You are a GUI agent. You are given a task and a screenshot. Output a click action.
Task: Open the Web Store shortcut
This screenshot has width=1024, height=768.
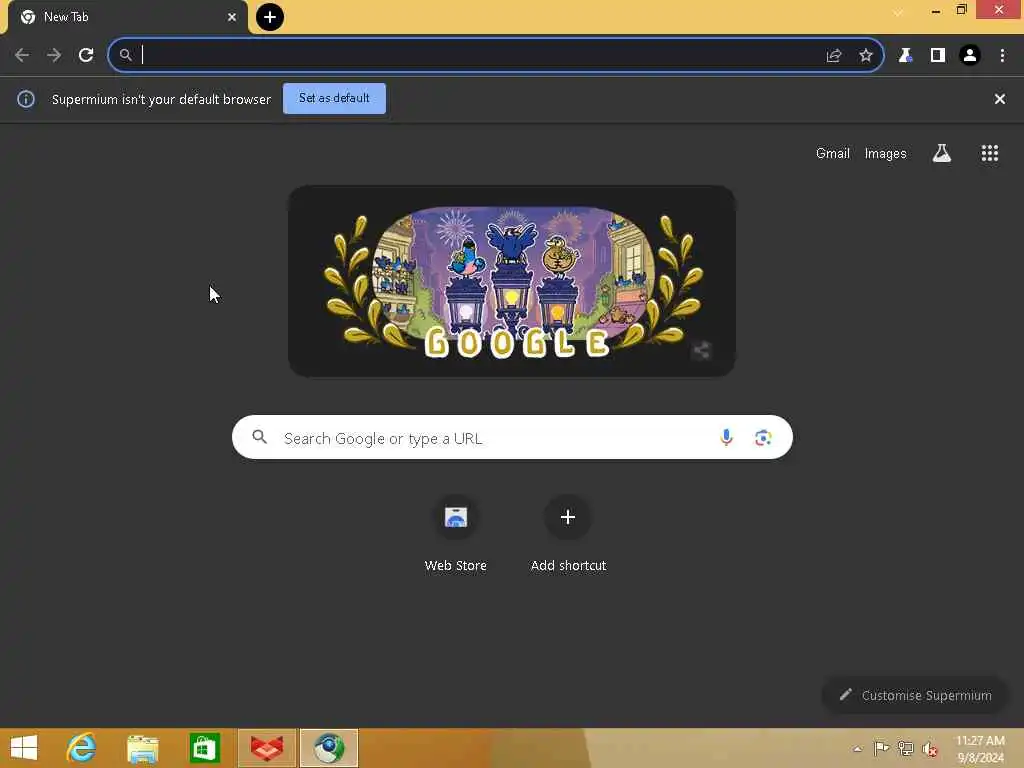click(456, 536)
